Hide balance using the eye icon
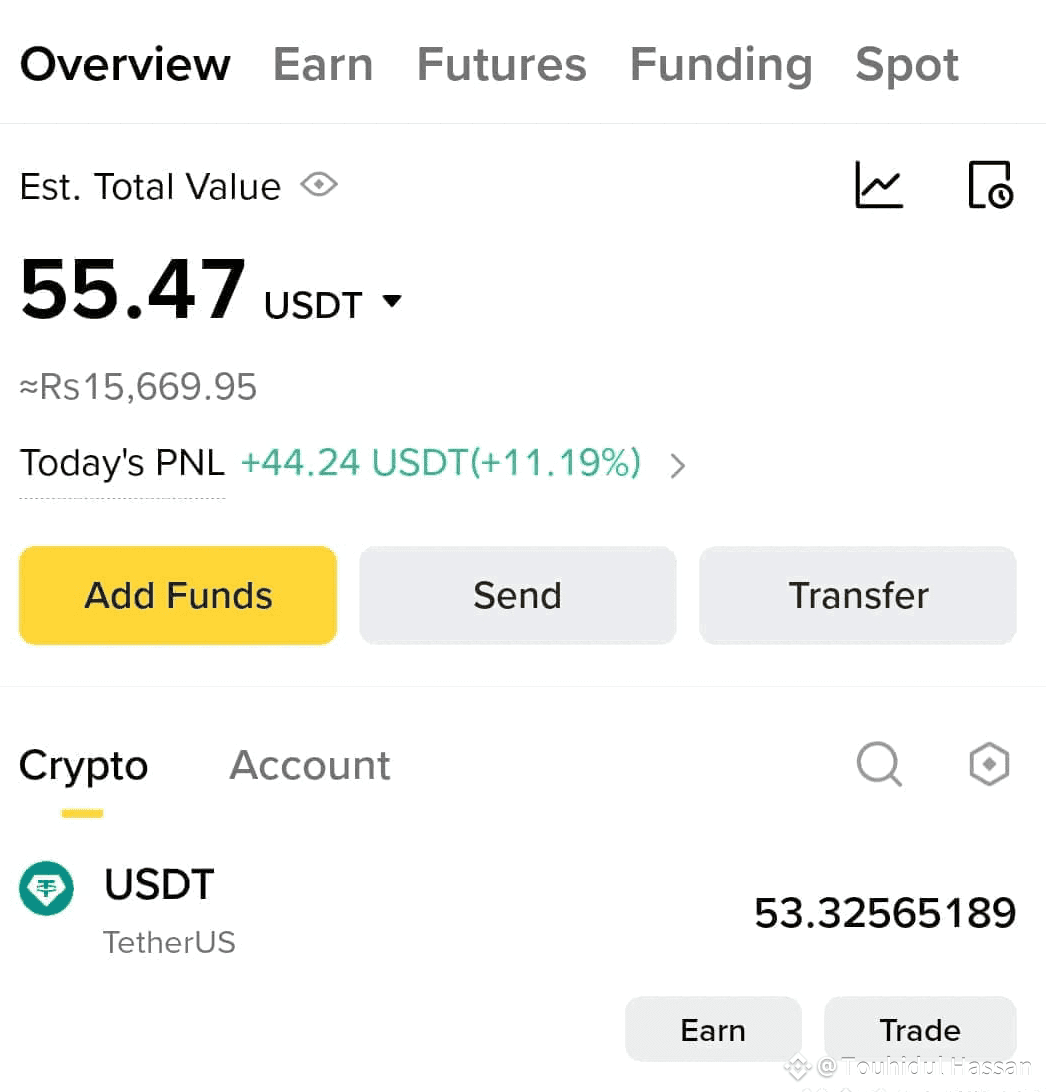The width and height of the screenshot is (1046, 1092). click(x=319, y=185)
